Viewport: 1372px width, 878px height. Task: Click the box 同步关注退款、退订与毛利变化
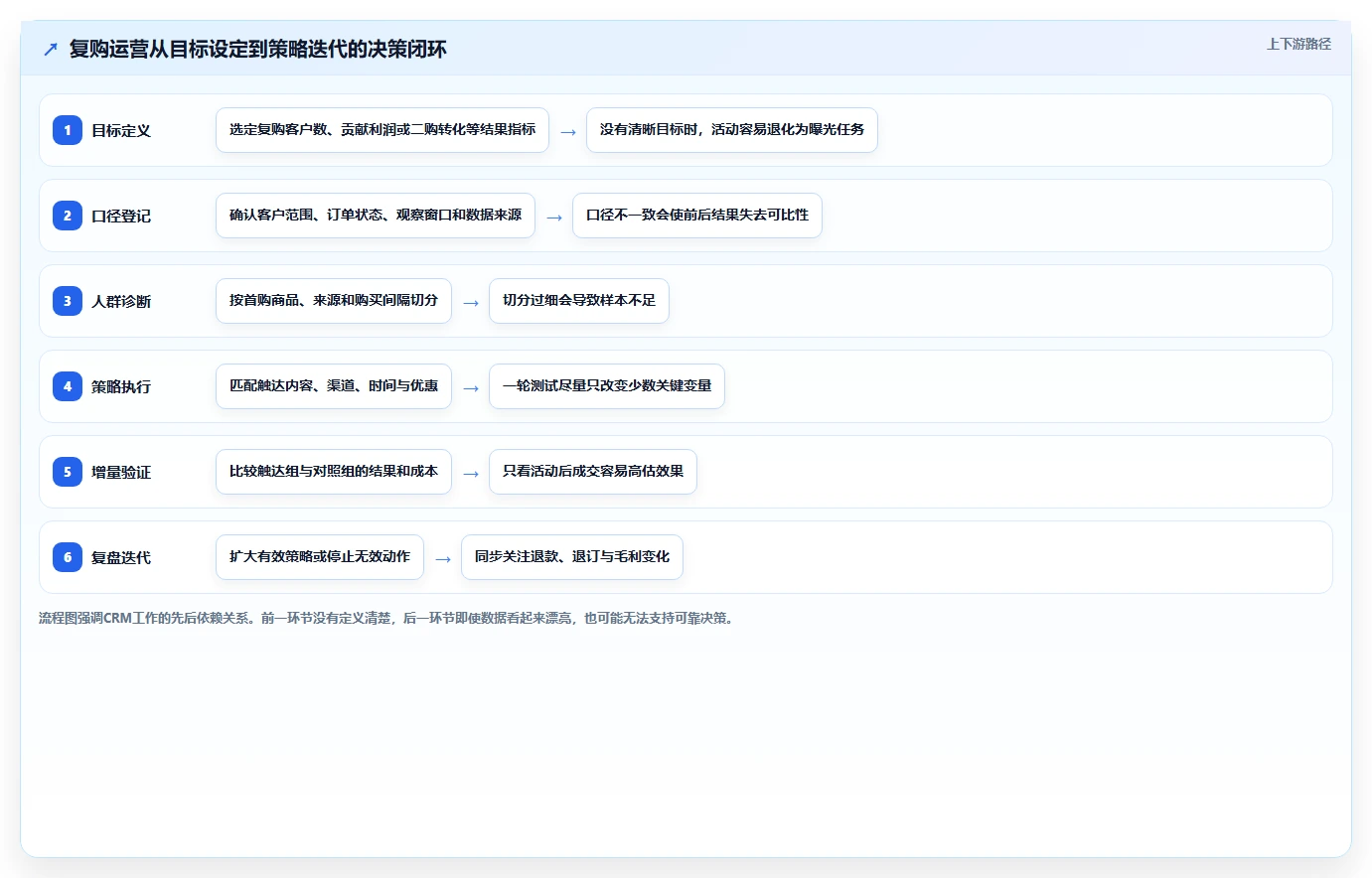click(572, 557)
